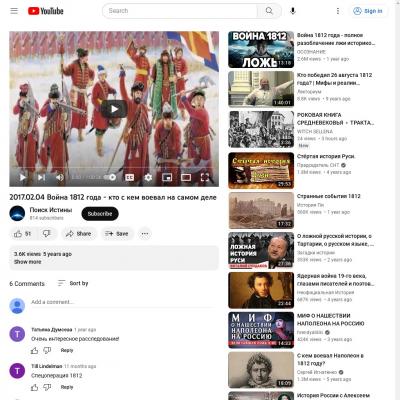Start voice search with microphone icon

[293, 11]
